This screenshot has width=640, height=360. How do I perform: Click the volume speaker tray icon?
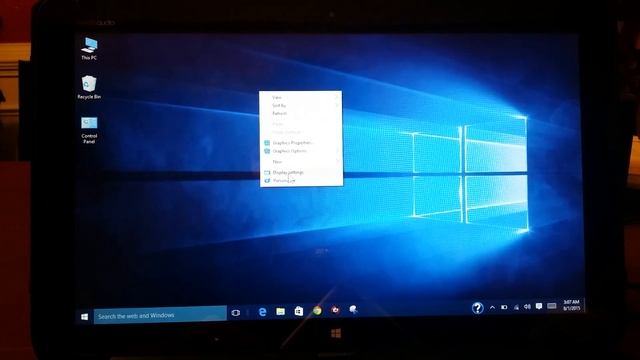tap(527, 307)
